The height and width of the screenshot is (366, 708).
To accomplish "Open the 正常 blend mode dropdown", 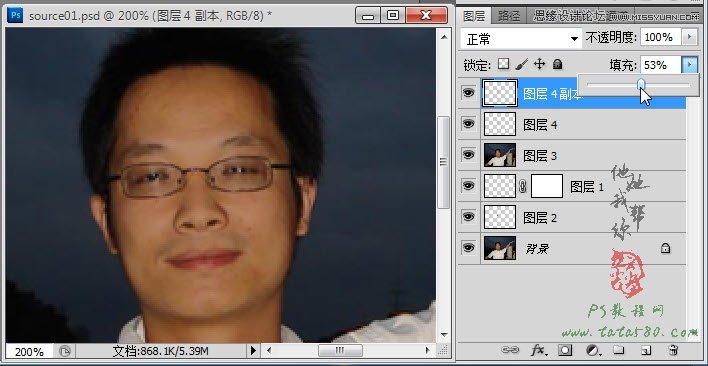I will [x=521, y=39].
